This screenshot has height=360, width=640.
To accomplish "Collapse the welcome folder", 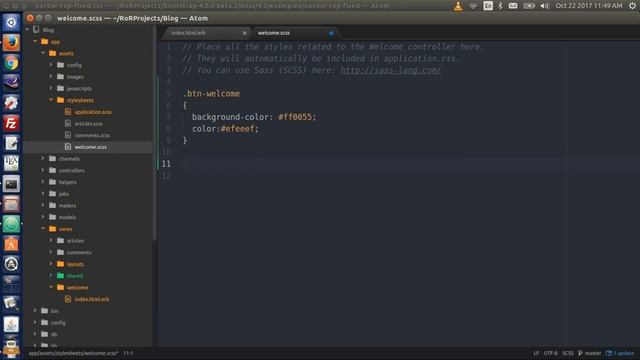I will (51, 287).
